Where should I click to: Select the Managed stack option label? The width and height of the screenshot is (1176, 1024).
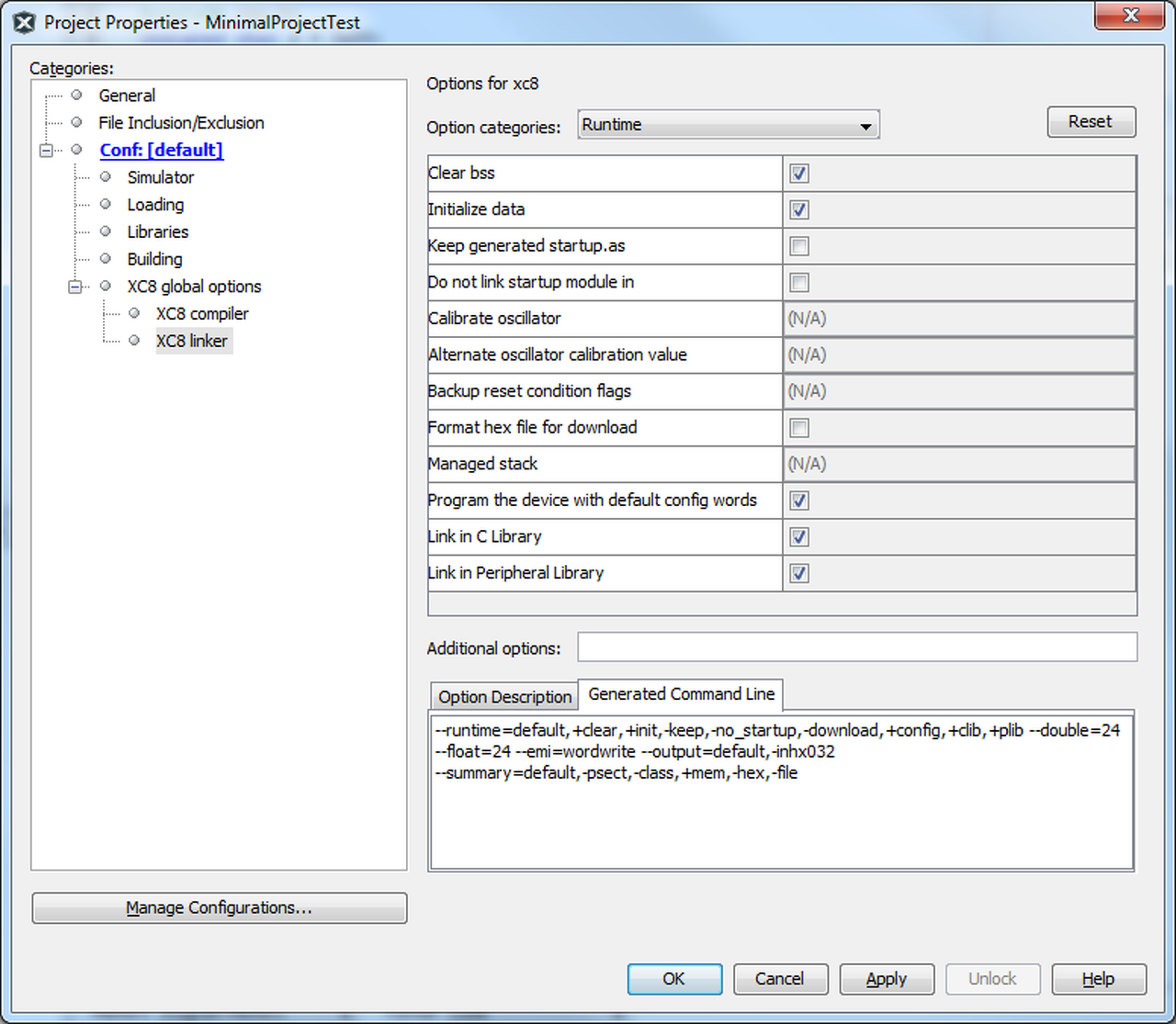(x=482, y=464)
